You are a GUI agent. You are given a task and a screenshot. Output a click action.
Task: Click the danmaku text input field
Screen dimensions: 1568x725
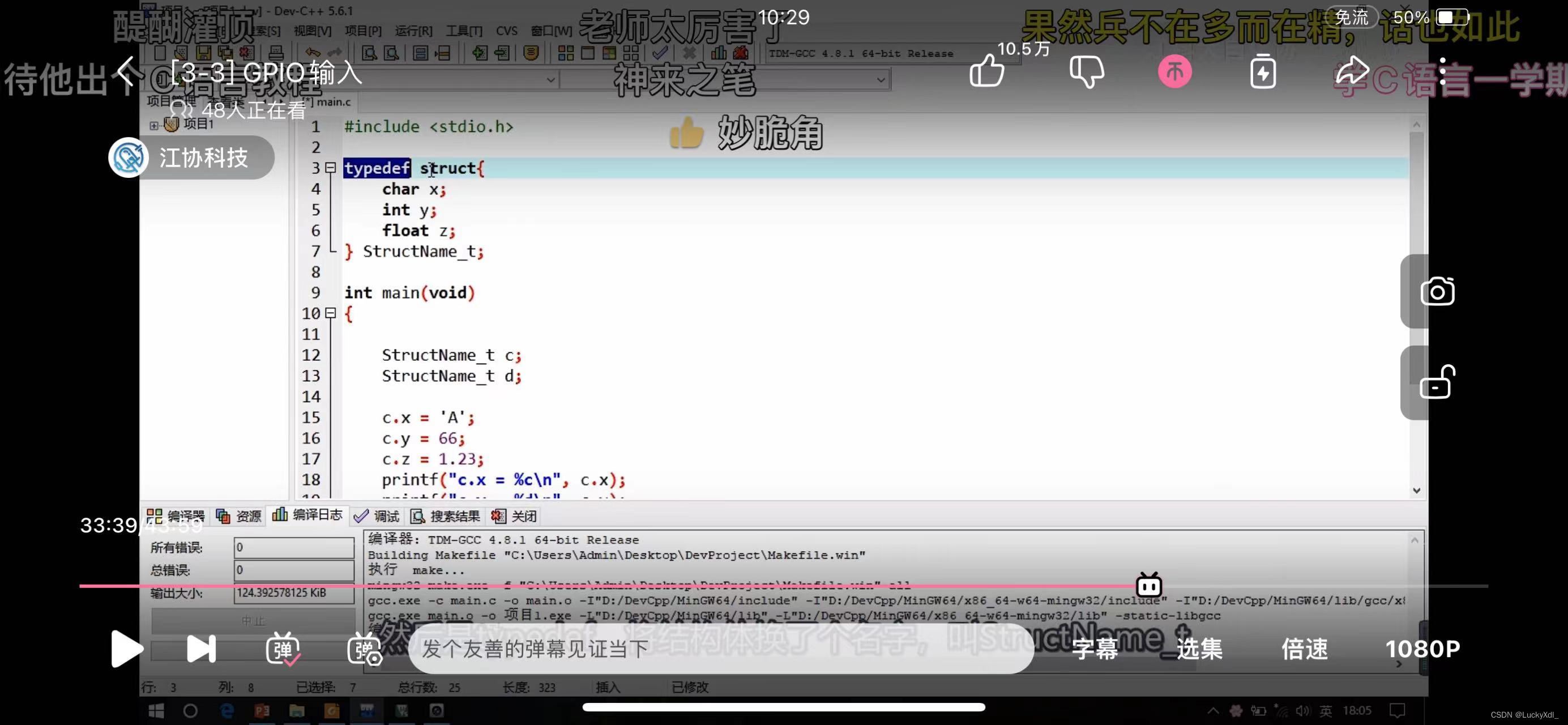click(x=721, y=649)
